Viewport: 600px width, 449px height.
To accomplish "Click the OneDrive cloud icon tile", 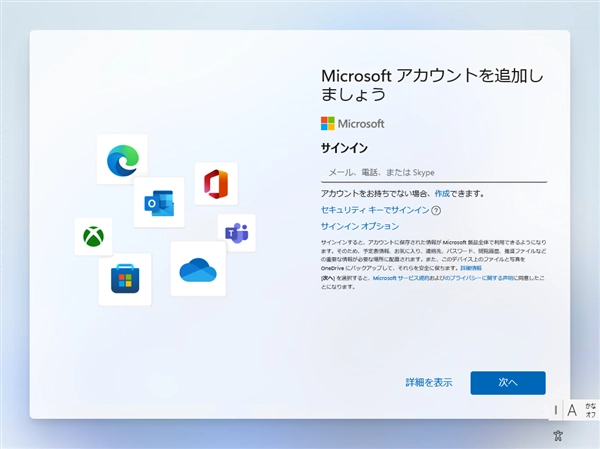I will (x=198, y=269).
